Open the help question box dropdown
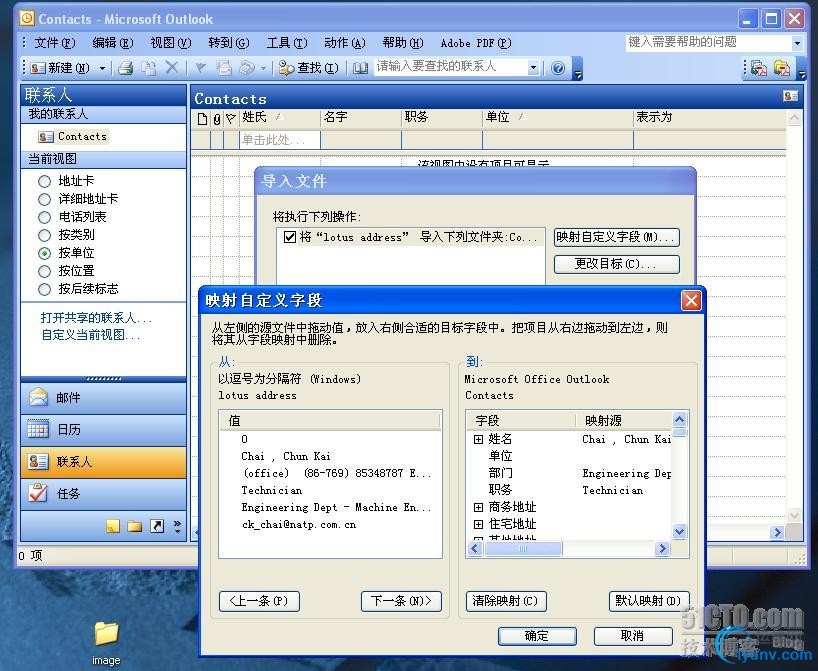 tap(797, 43)
